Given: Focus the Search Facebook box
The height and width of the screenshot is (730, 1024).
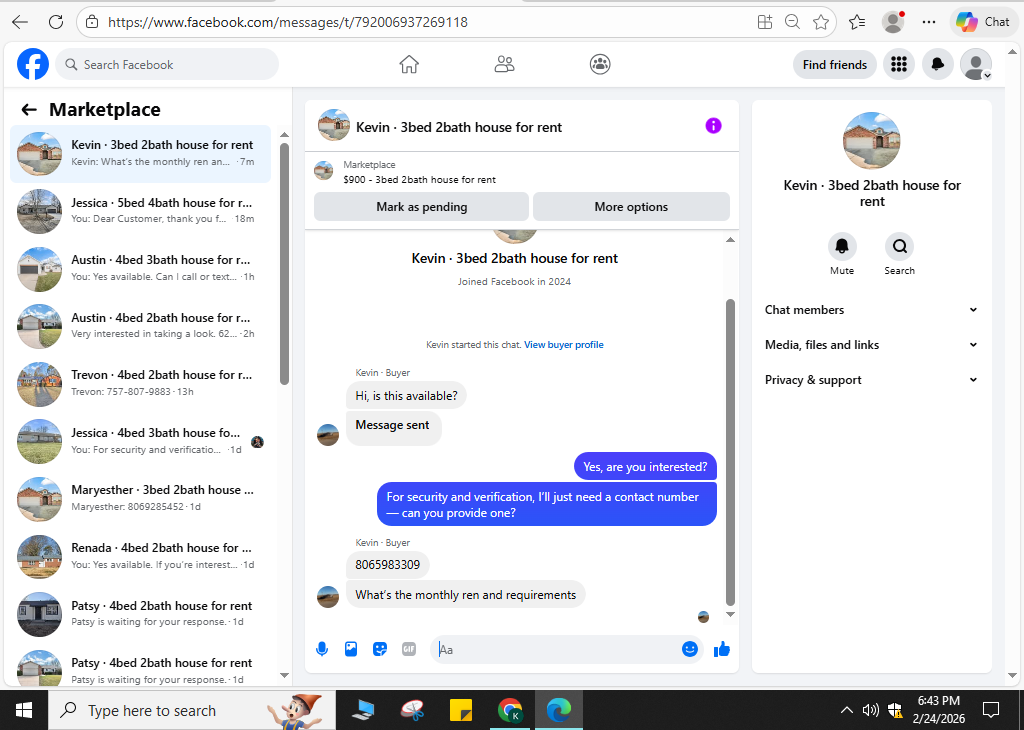Looking at the screenshot, I should [167, 65].
